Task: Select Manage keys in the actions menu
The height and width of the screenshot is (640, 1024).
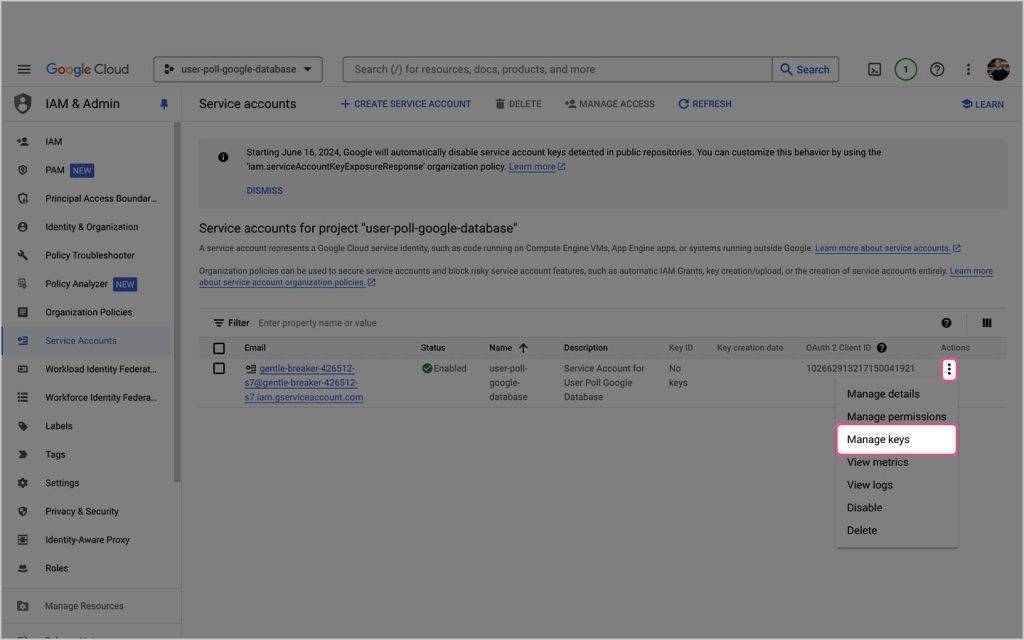Action: pos(896,440)
